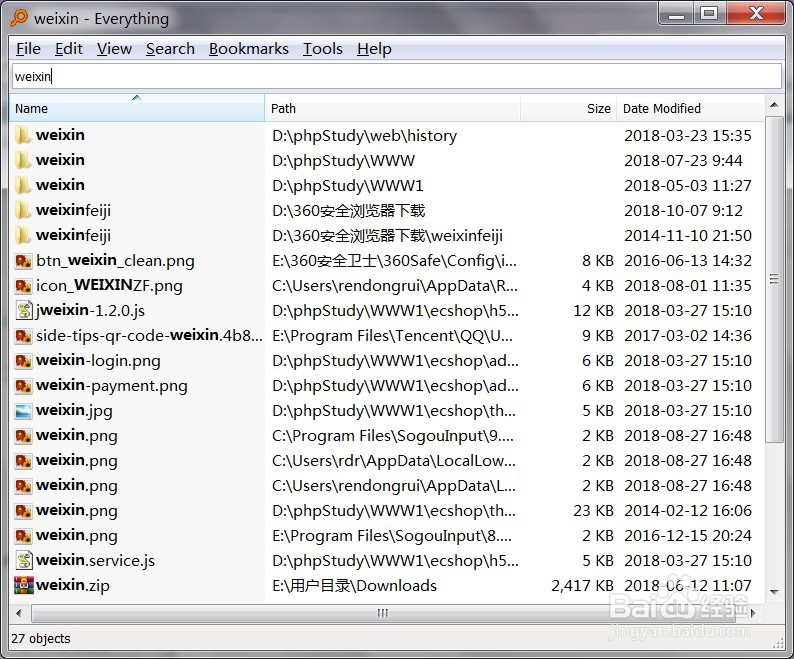Click the vertical scrollbar down arrow
This screenshot has width=794, height=659.
tap(774, 592)
